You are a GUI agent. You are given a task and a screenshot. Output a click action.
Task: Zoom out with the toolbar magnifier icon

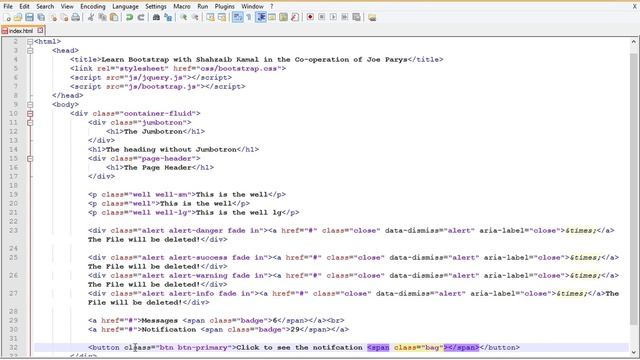[x=195, y=17]
